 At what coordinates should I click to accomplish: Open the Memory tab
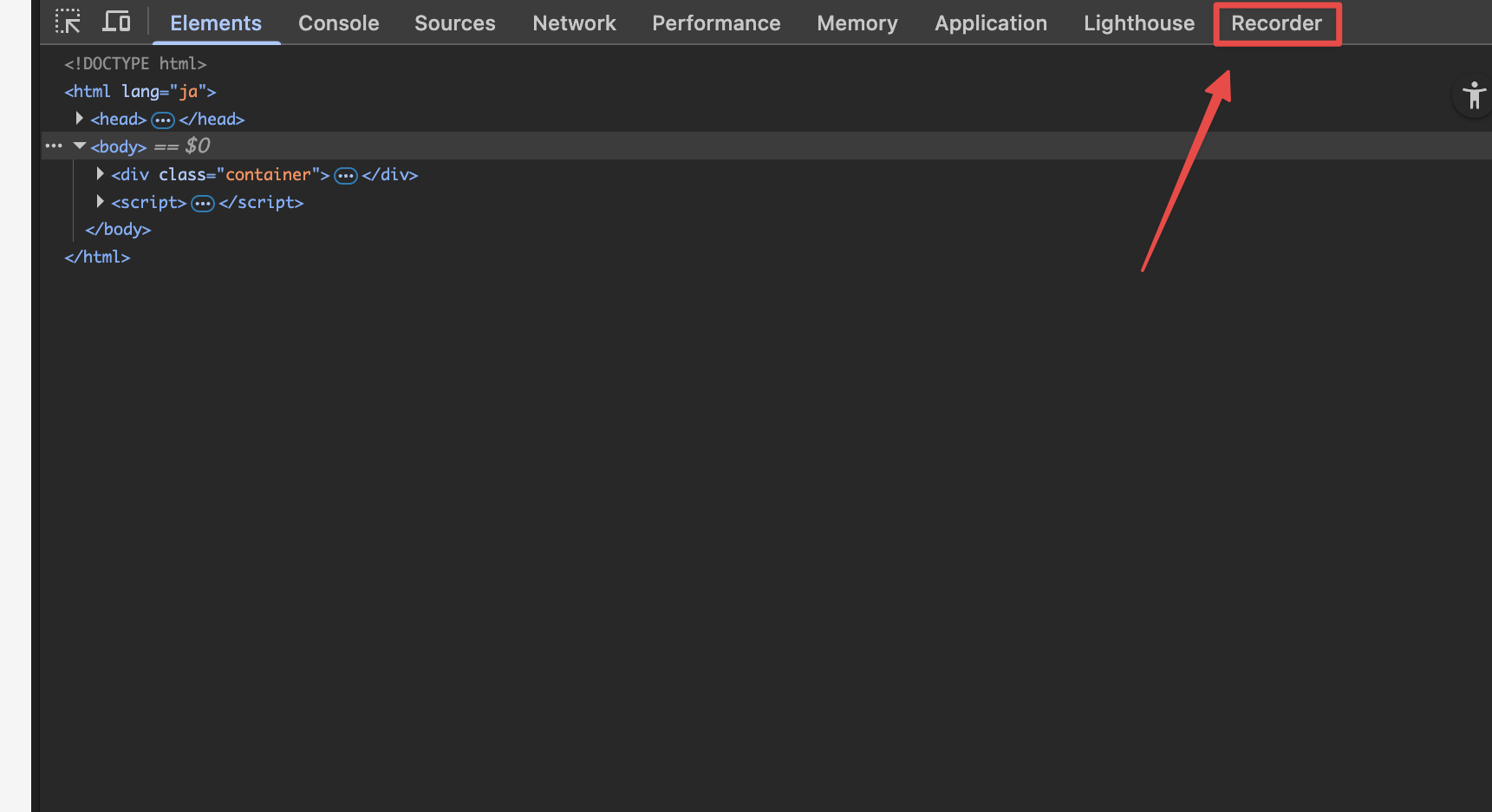[857, 23]
